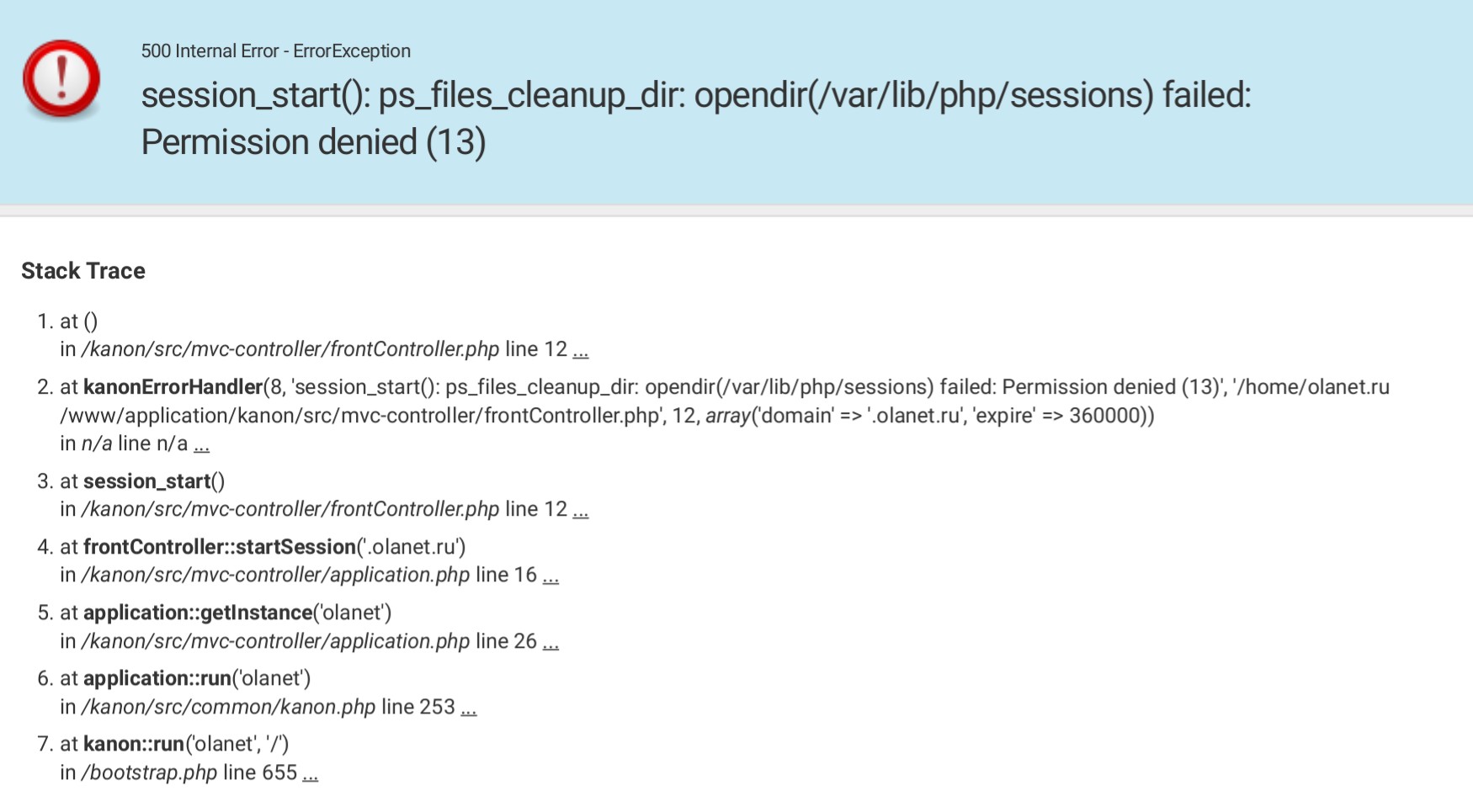
Task: Expand ellipsis after frontController.php line 12 in step 1
Action: (x=581, y=350)
